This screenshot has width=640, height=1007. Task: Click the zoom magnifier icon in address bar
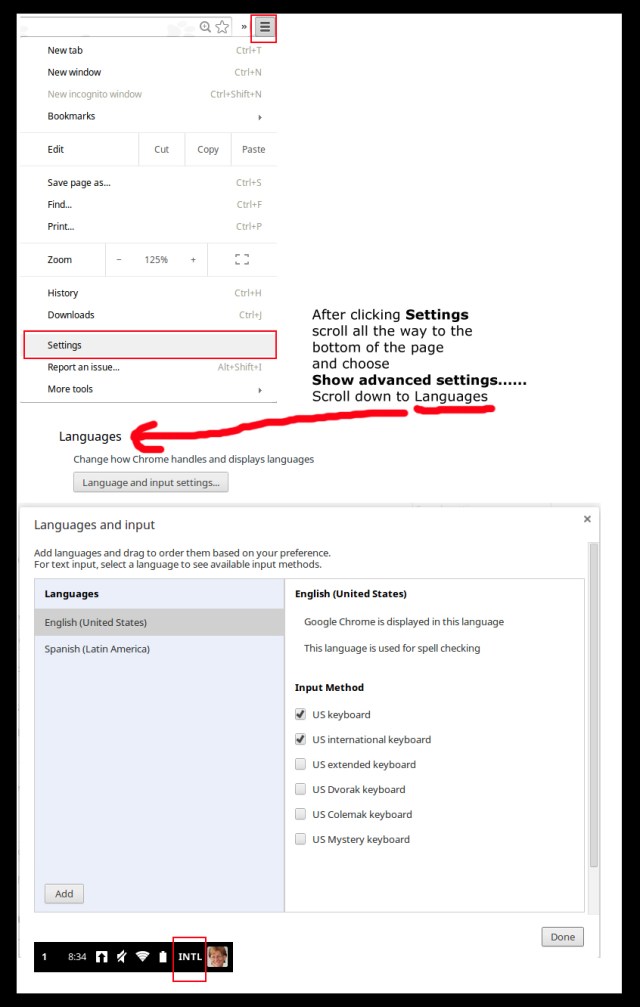point(205,27)
